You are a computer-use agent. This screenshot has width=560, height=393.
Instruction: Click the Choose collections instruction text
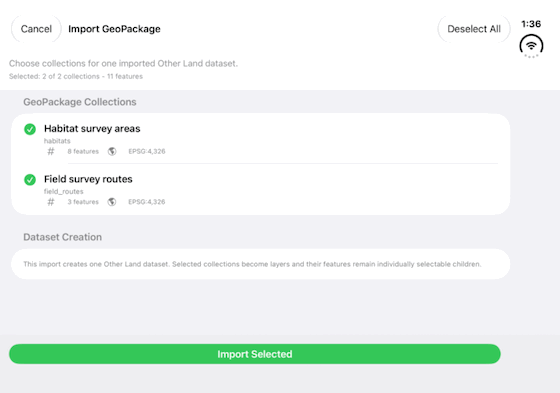pyautogui.click(x=123, y=64)
